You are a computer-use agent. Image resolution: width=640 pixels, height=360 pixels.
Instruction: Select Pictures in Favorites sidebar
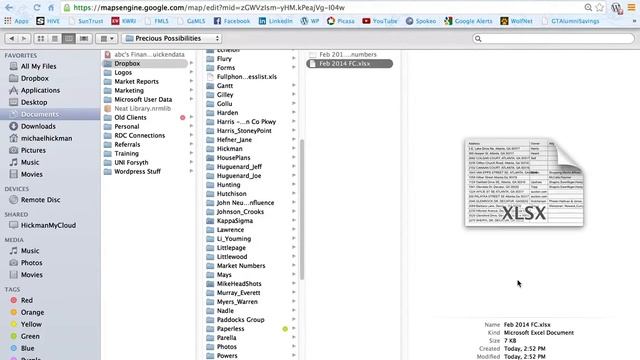[x=33, y=150]
